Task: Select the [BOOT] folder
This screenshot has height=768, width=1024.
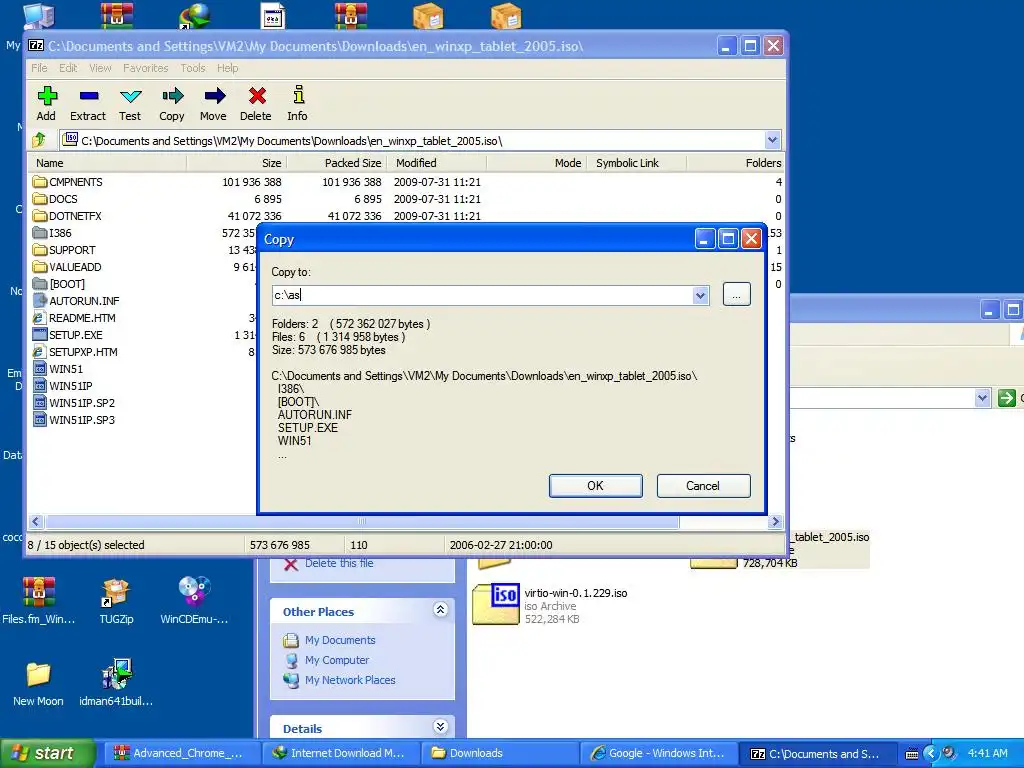Action: (x=59, y=284)
